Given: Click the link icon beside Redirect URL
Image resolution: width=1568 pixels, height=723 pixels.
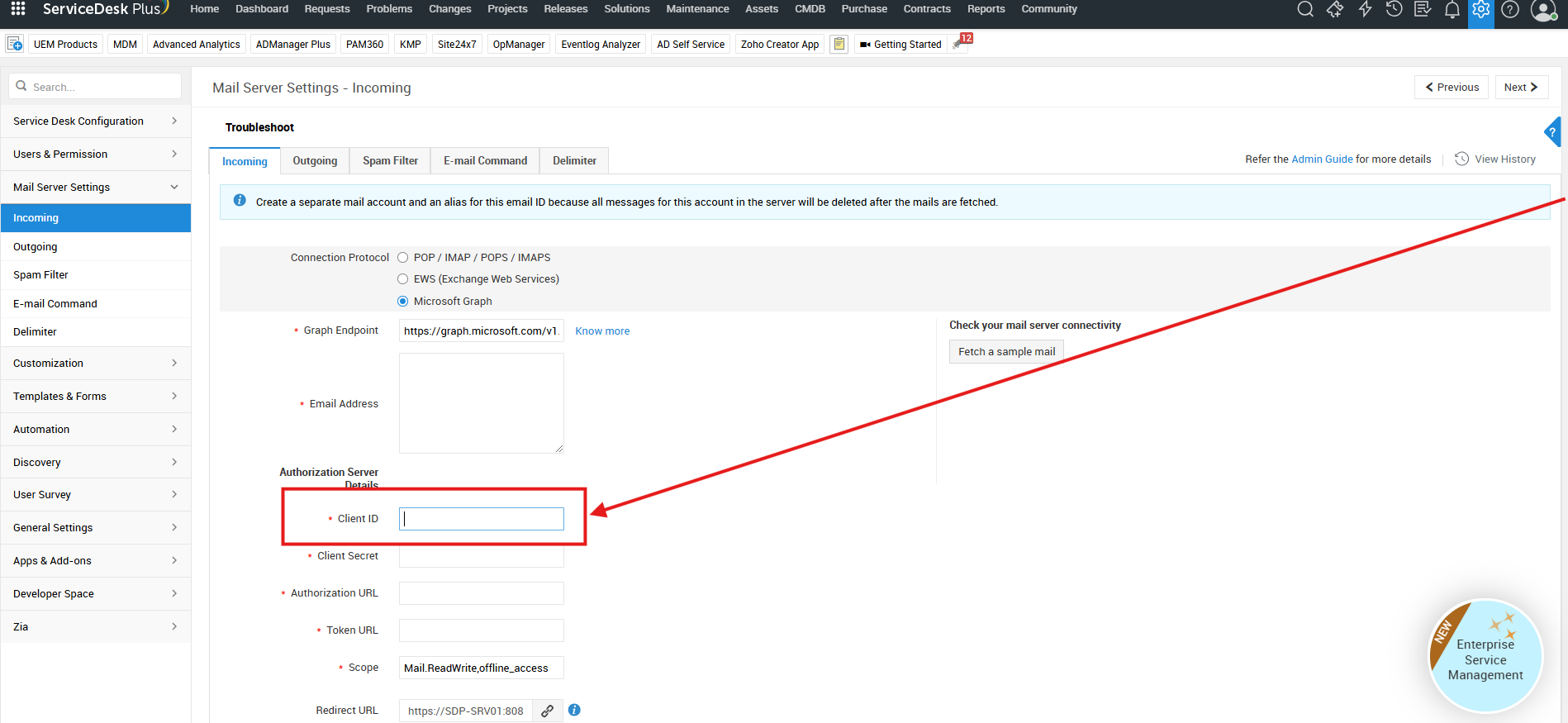Looking at the screenshot, I should click(x=547, y=711).
